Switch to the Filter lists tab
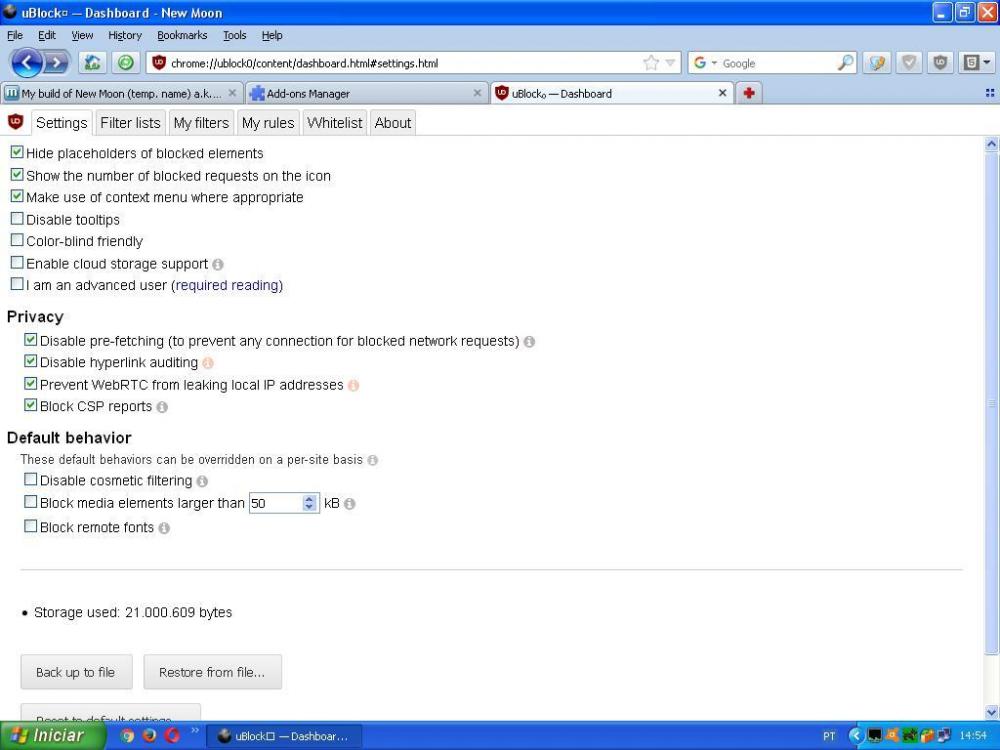Image resolution: width=1000 pixels, height=750 pixels. tap(130, 123)
